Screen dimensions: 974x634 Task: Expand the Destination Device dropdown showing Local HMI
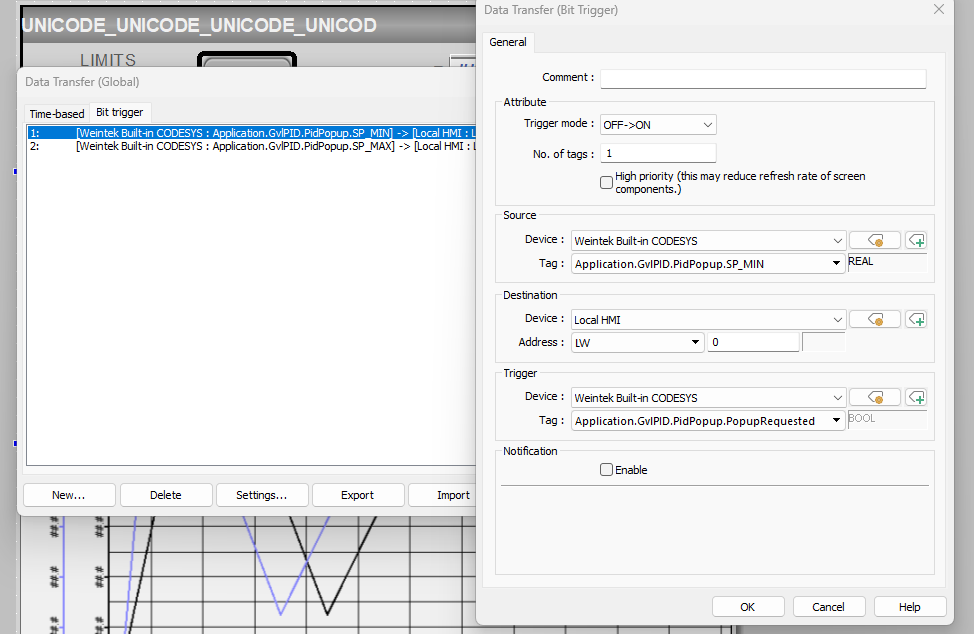[x=708, y=320]
